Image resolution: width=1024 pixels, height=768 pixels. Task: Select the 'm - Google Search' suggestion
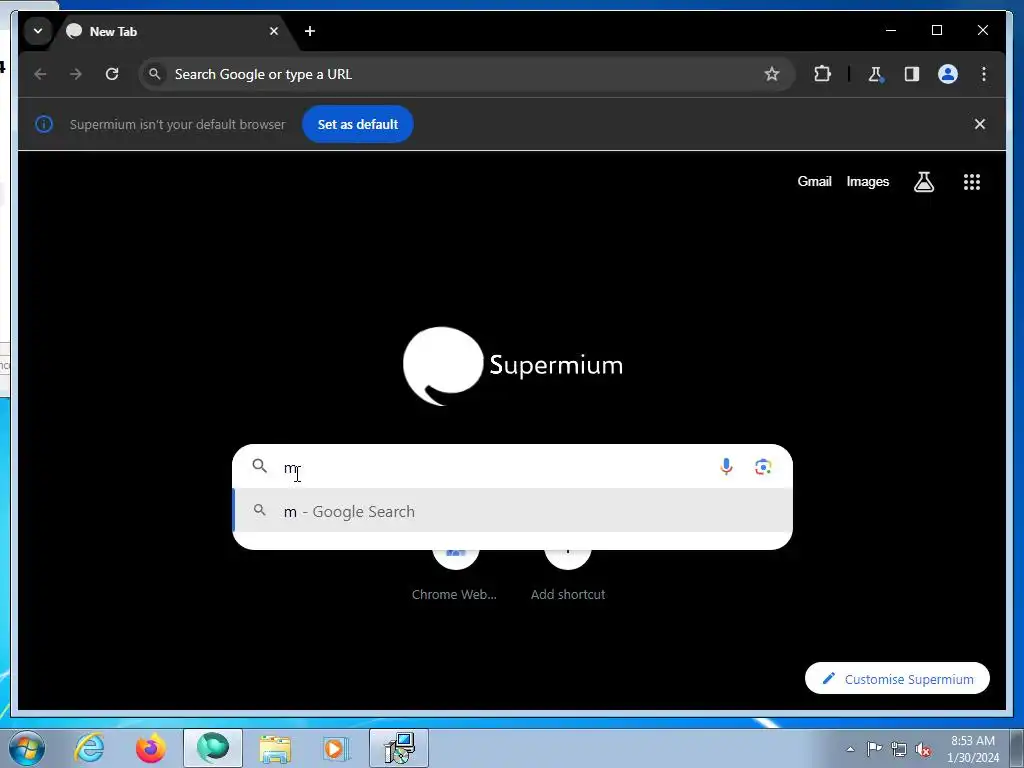[513, 511]
